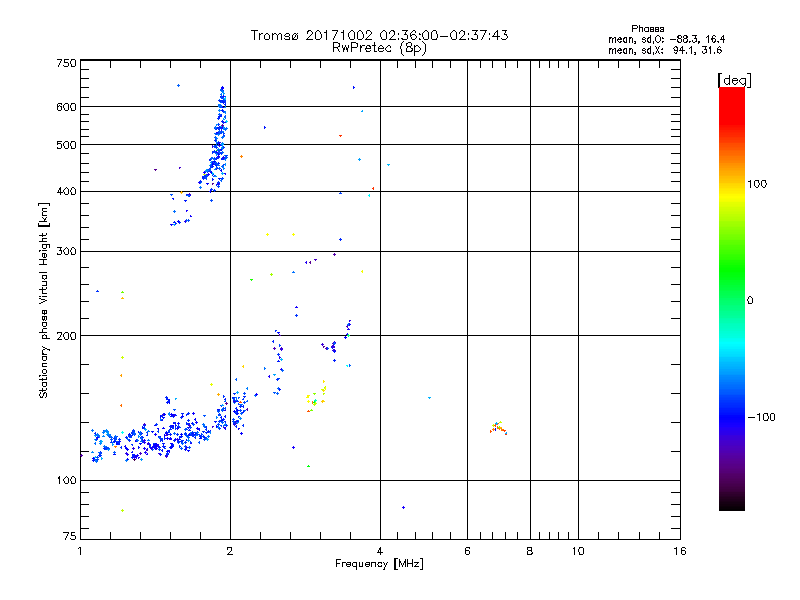
Task: Click the y-axis tick label "600"
Action: coord(66,107)
